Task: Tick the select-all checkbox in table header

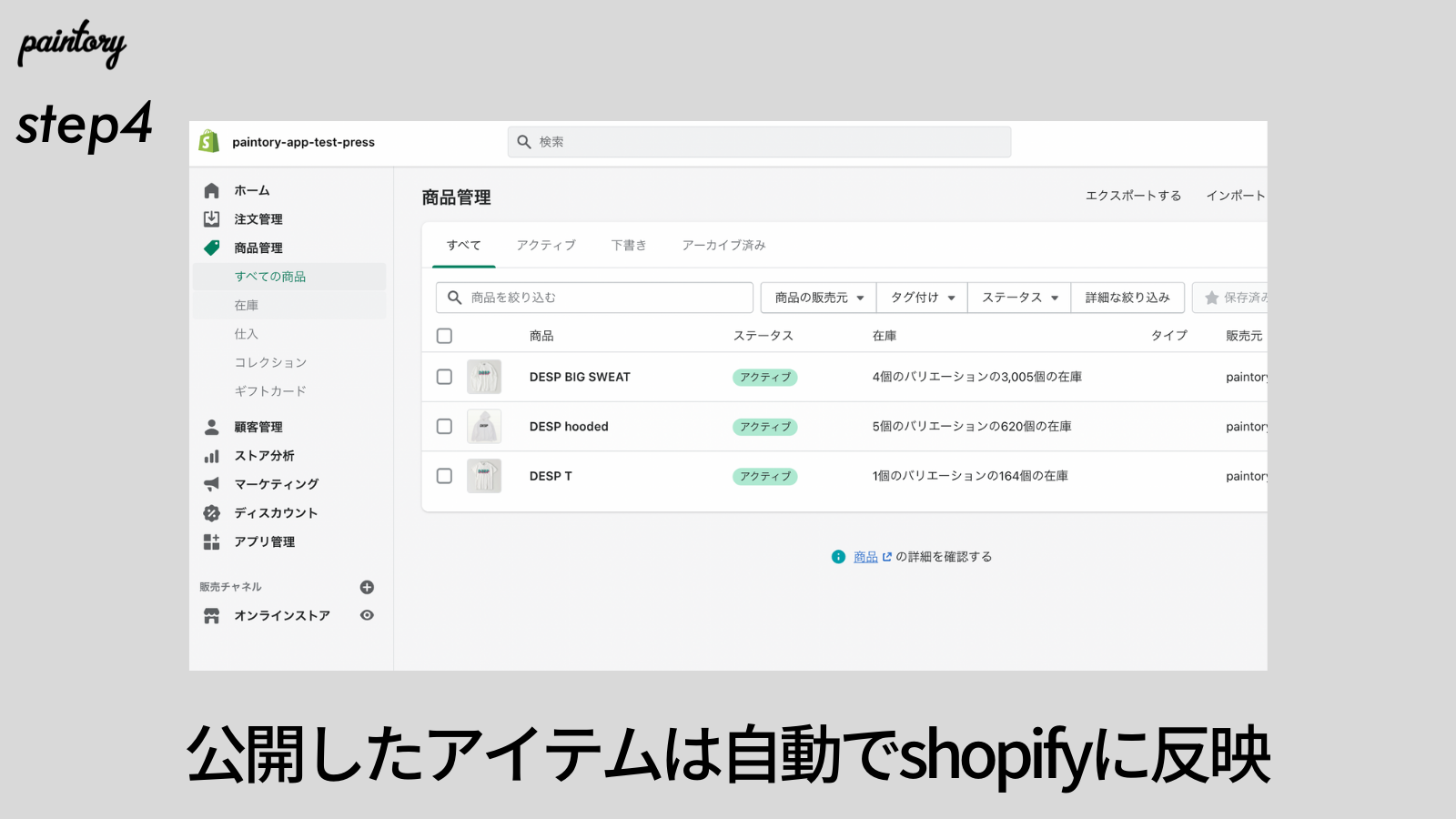Action: tap(444, 336)
